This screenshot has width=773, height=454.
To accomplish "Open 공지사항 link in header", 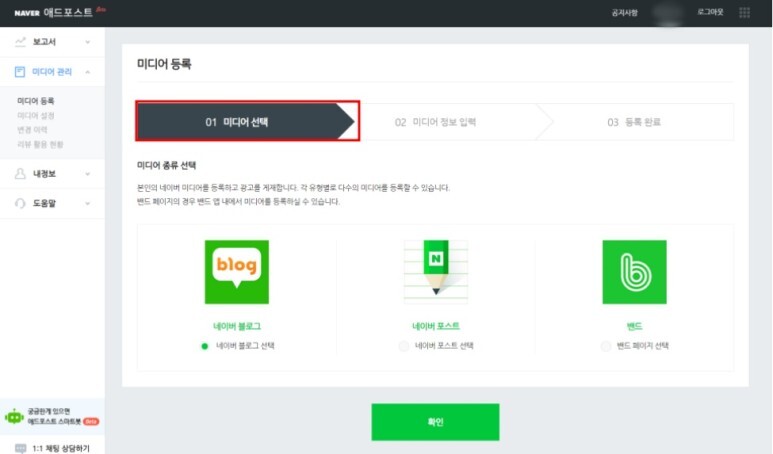I will tap(624, 13).
